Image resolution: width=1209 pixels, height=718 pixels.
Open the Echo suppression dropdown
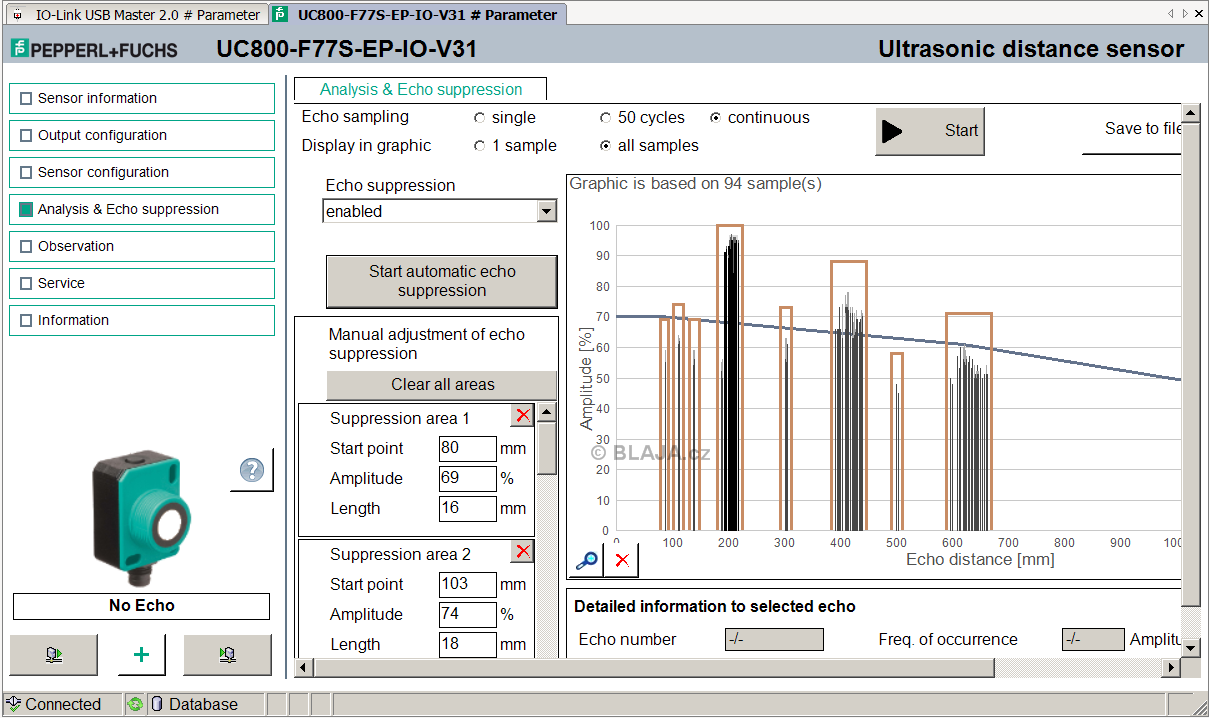(x=546, y=211)
